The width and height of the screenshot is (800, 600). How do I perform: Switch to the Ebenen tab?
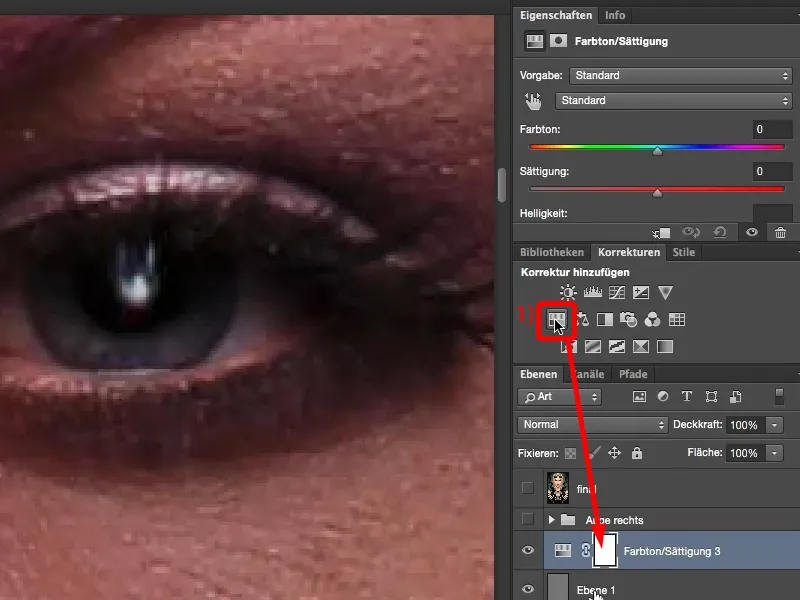(538, 374)
